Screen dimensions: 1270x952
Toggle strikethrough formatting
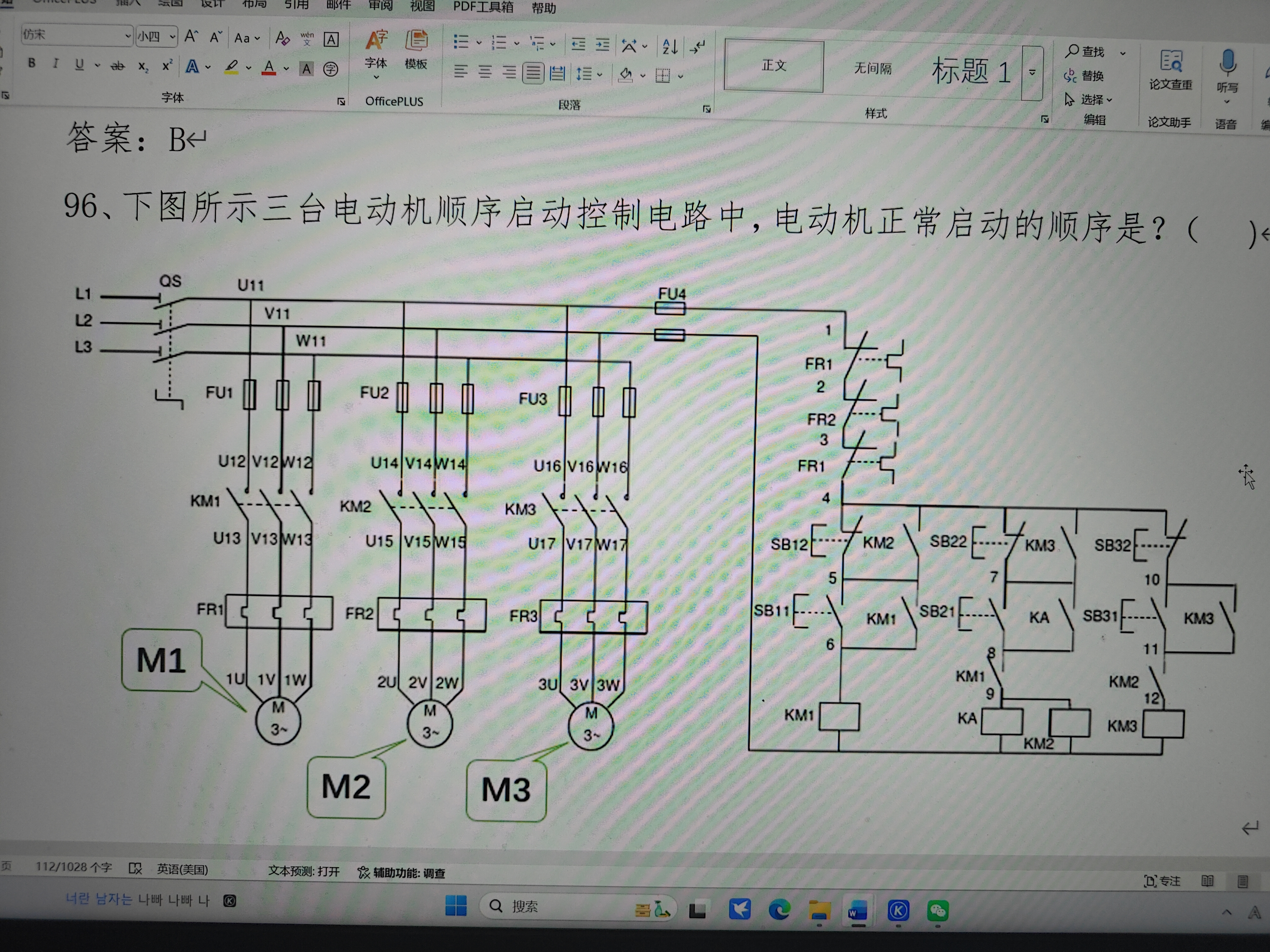(118, 65)
